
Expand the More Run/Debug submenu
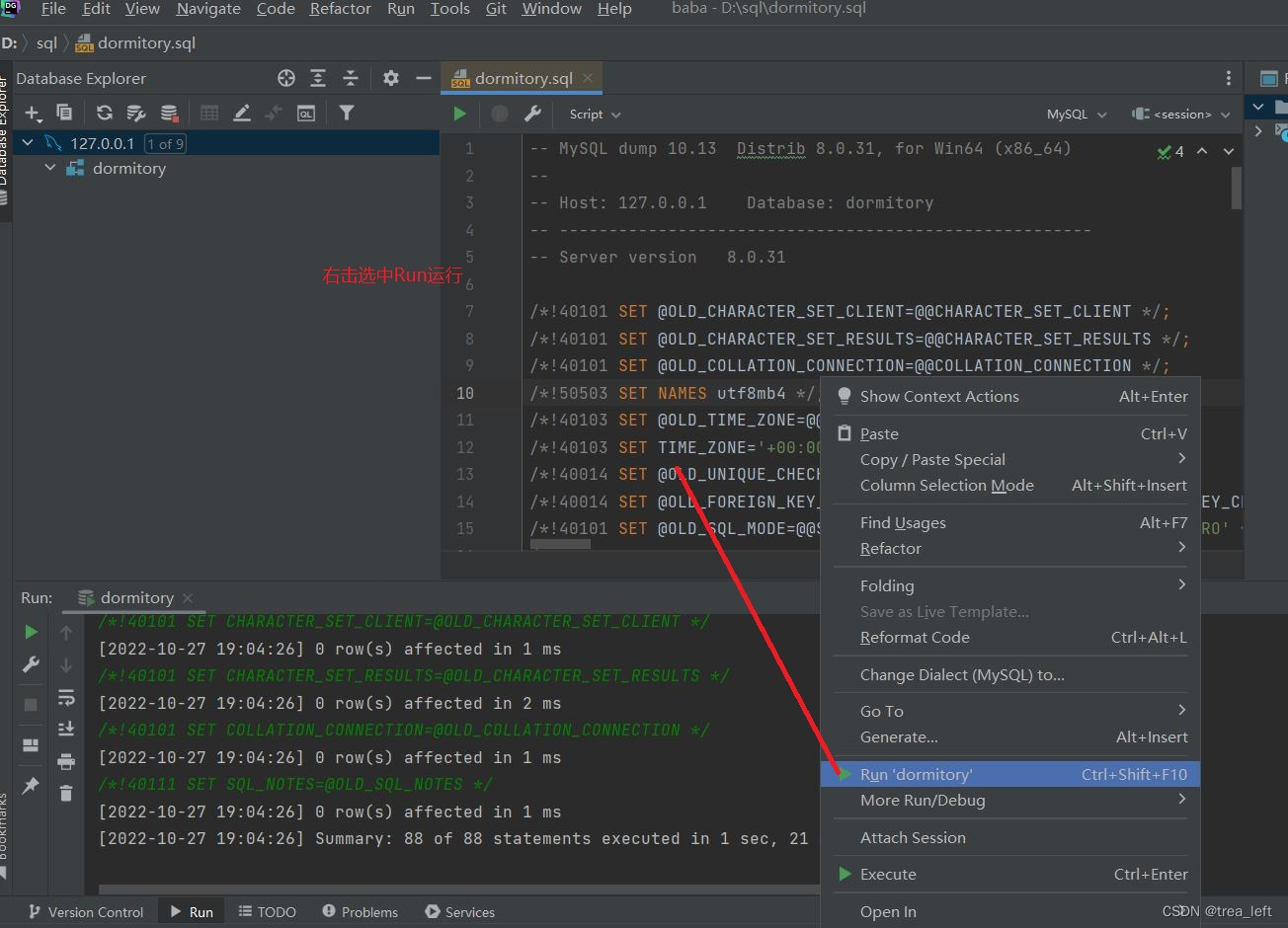coord(1010,800)
